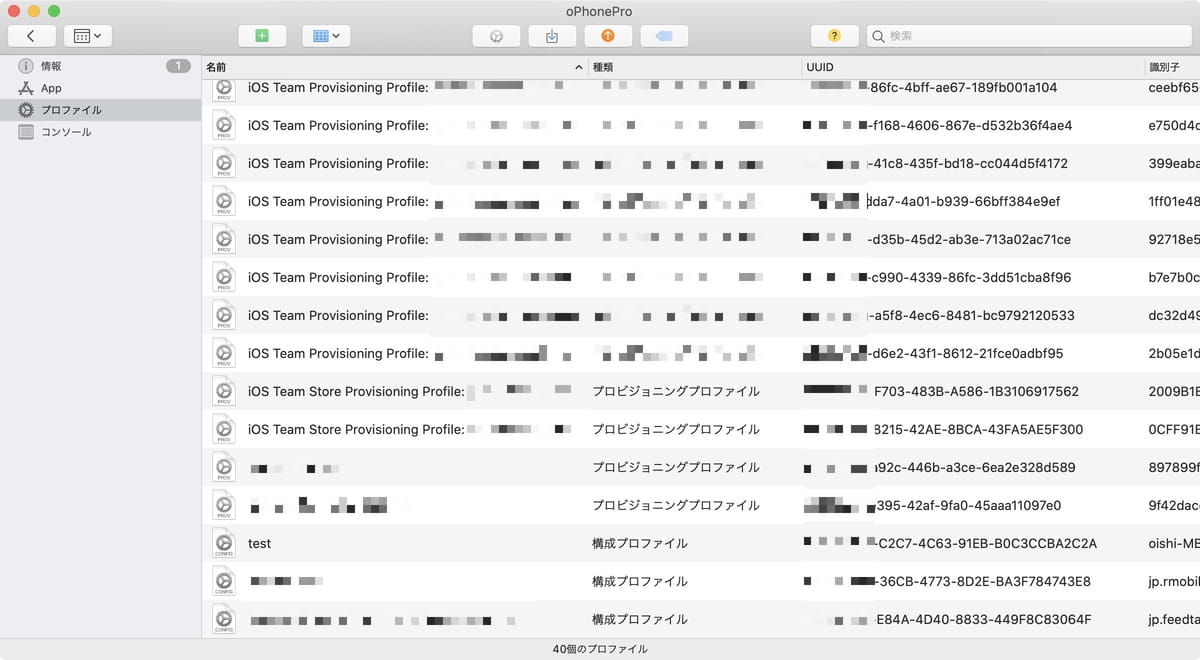
Task: Click PROV icon of row ending 43FA5AE5F300
Action: coord(224,429)
